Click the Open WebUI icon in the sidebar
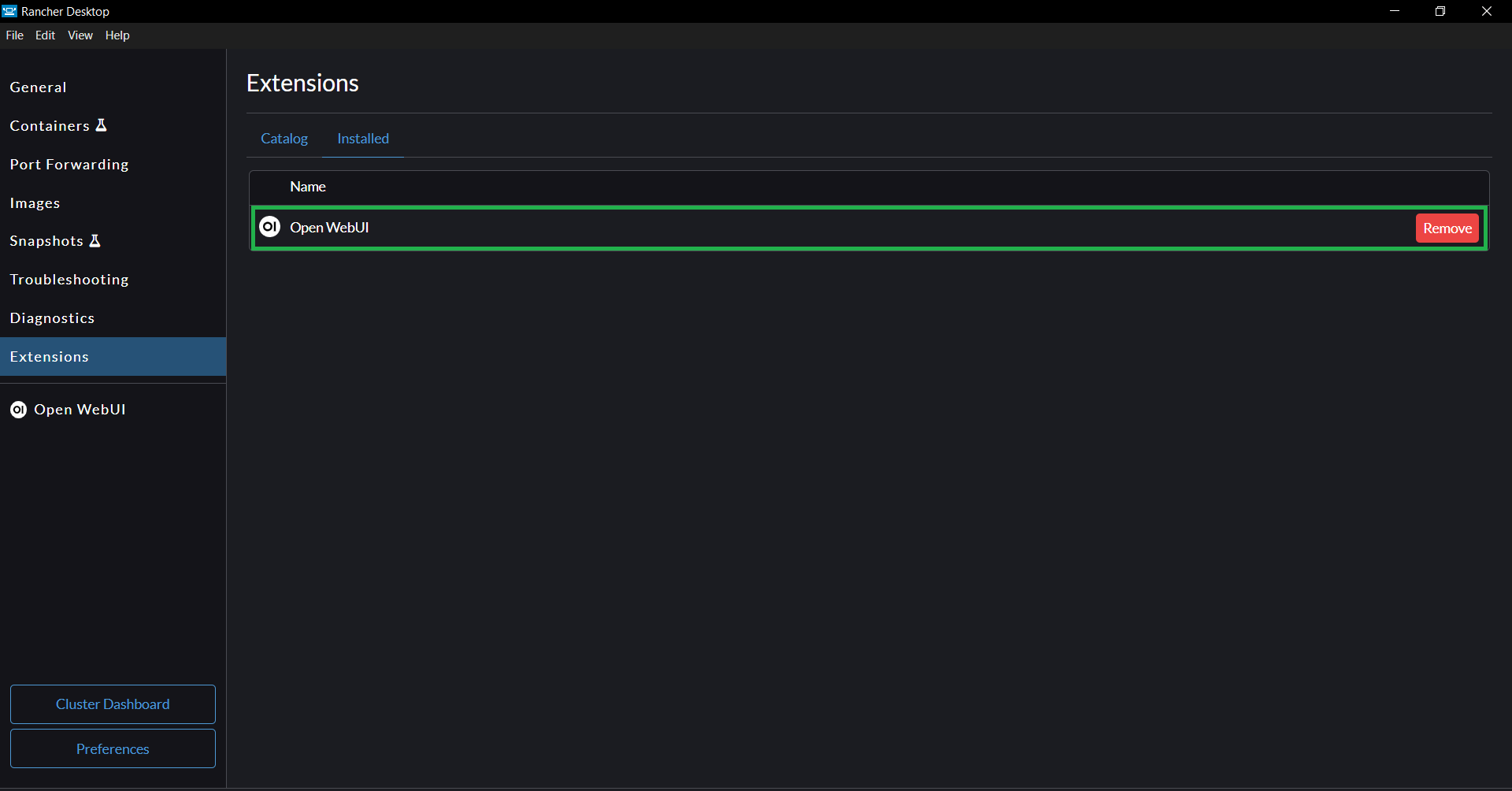Screen dimensions: 1512x791 click(18, 410)
